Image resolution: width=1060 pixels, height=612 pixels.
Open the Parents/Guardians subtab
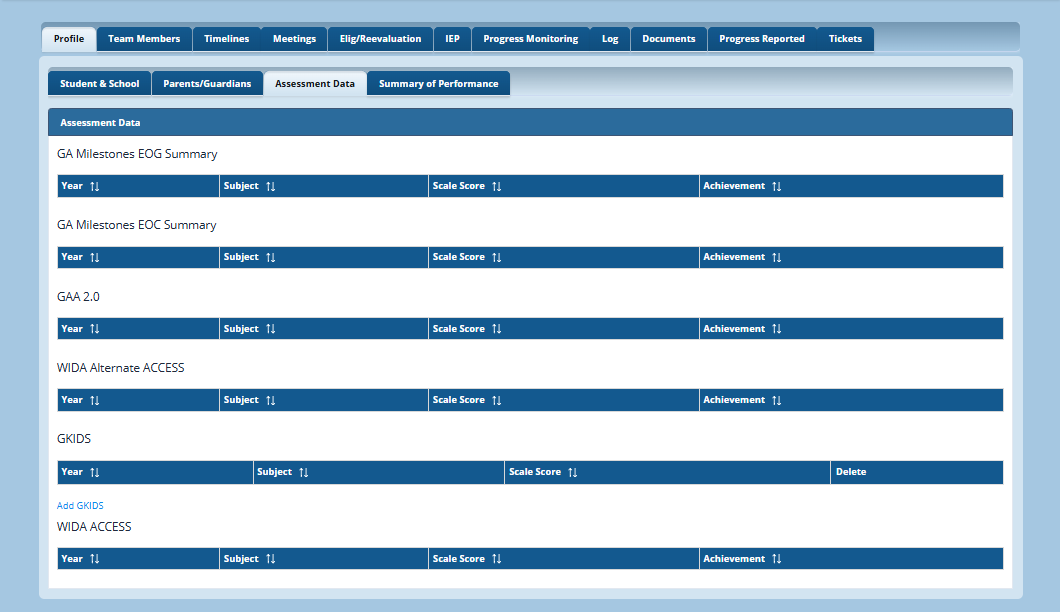pyautogui.click(x=207, y=84)
